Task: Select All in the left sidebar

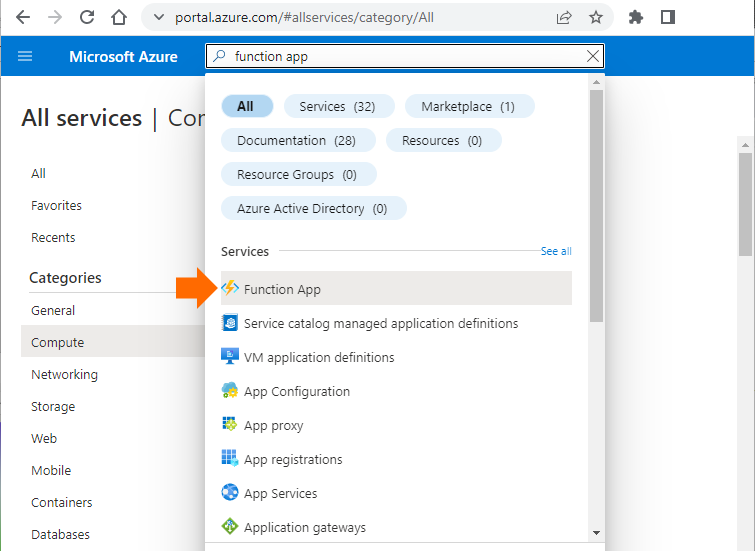Action: click(x=38, y=173)
